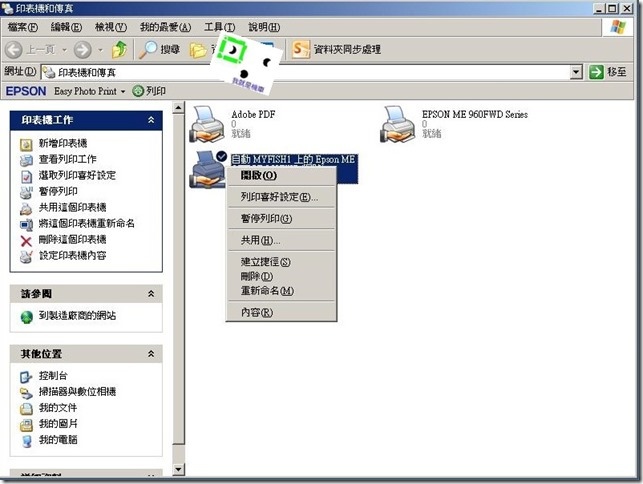Select the Adobe PDF printer icon

207,124
